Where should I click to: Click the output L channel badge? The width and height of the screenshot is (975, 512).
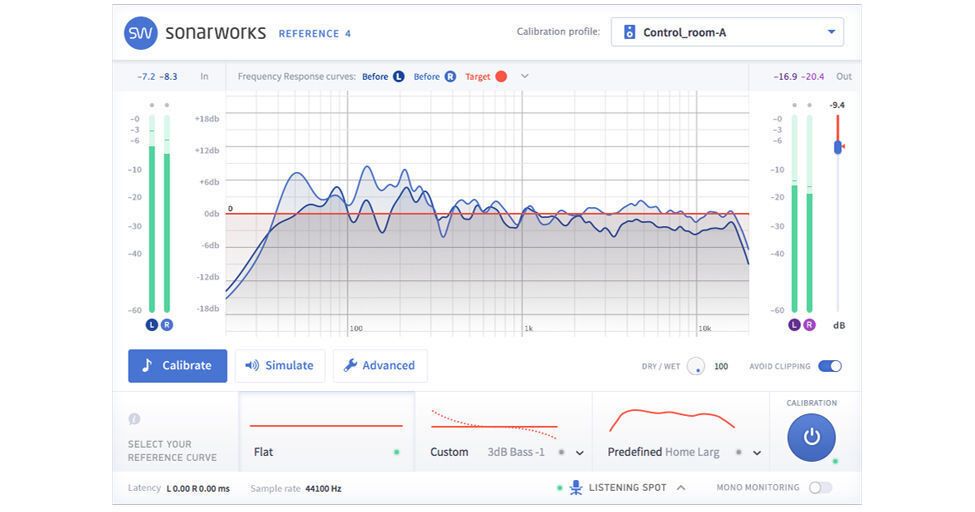(794, 325)
